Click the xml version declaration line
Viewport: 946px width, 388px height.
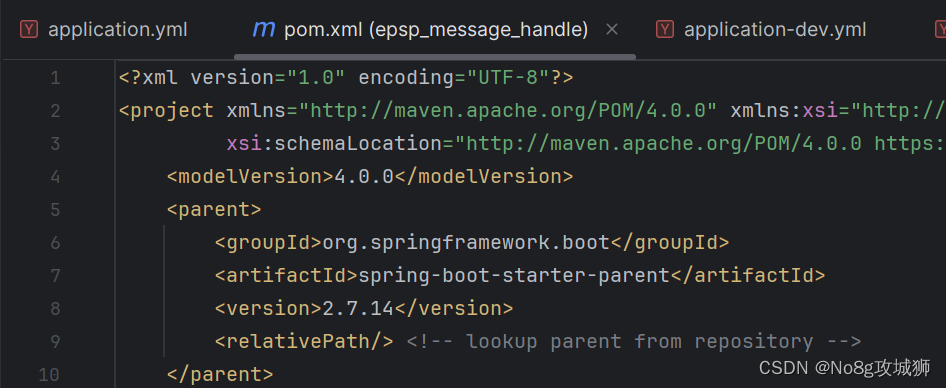(346, 78)
